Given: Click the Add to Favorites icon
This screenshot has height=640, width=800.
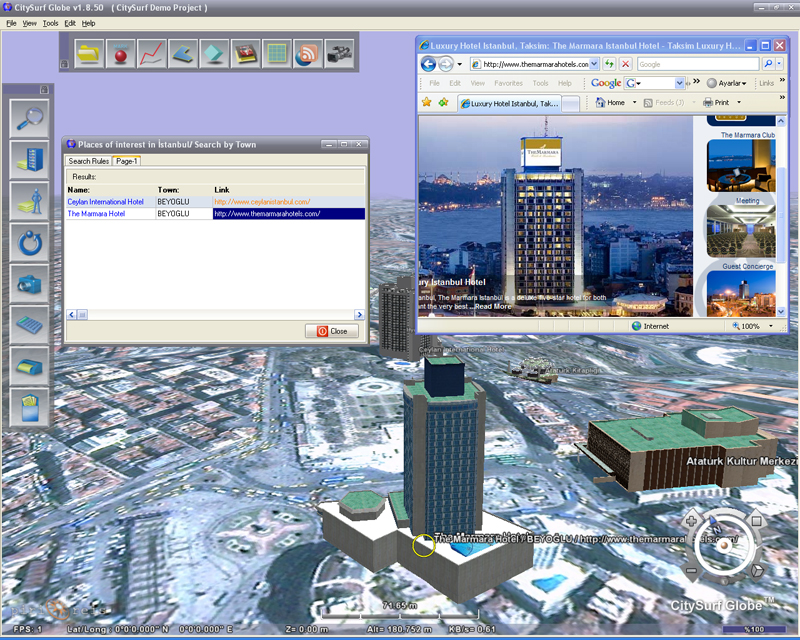Looking at the screenshot, I should pos(443,103).
